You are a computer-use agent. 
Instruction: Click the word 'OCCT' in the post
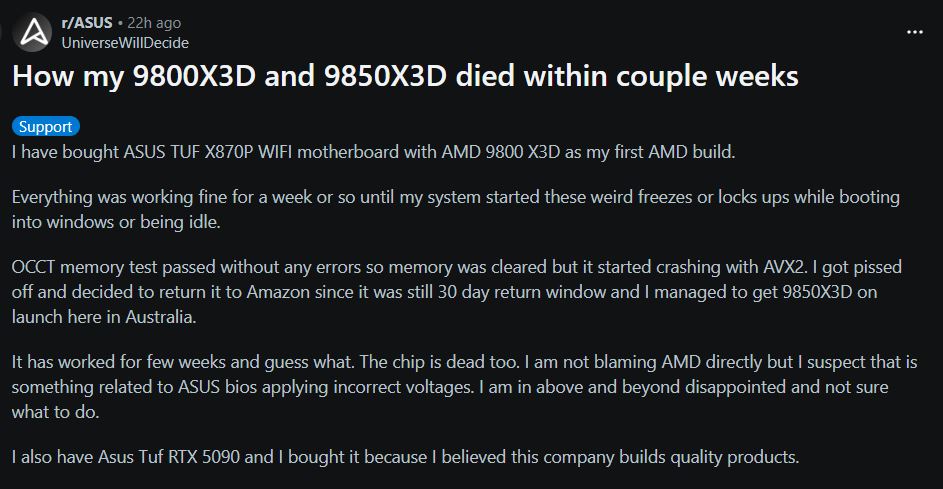34,267
